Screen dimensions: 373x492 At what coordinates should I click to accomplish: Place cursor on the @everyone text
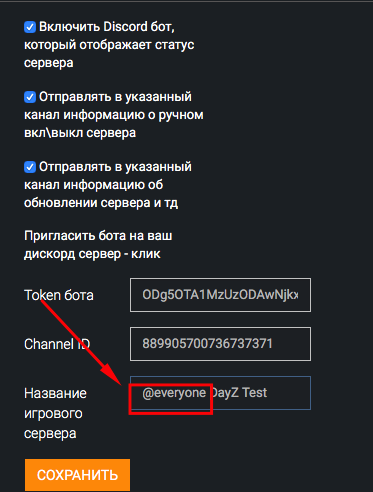pos(174,393)
